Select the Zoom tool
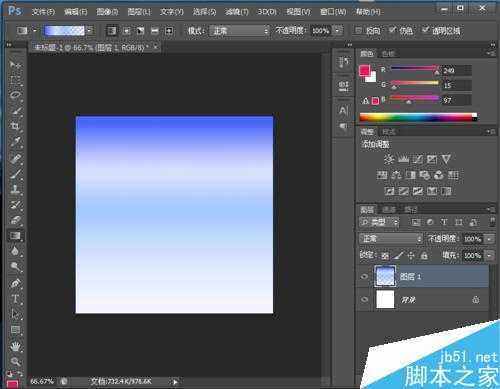 (15, 361)
